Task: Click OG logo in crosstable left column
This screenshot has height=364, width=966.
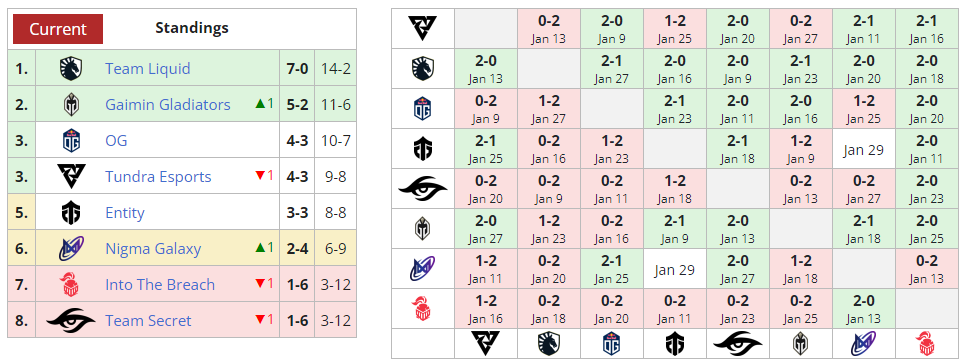Action: (423, 108)
